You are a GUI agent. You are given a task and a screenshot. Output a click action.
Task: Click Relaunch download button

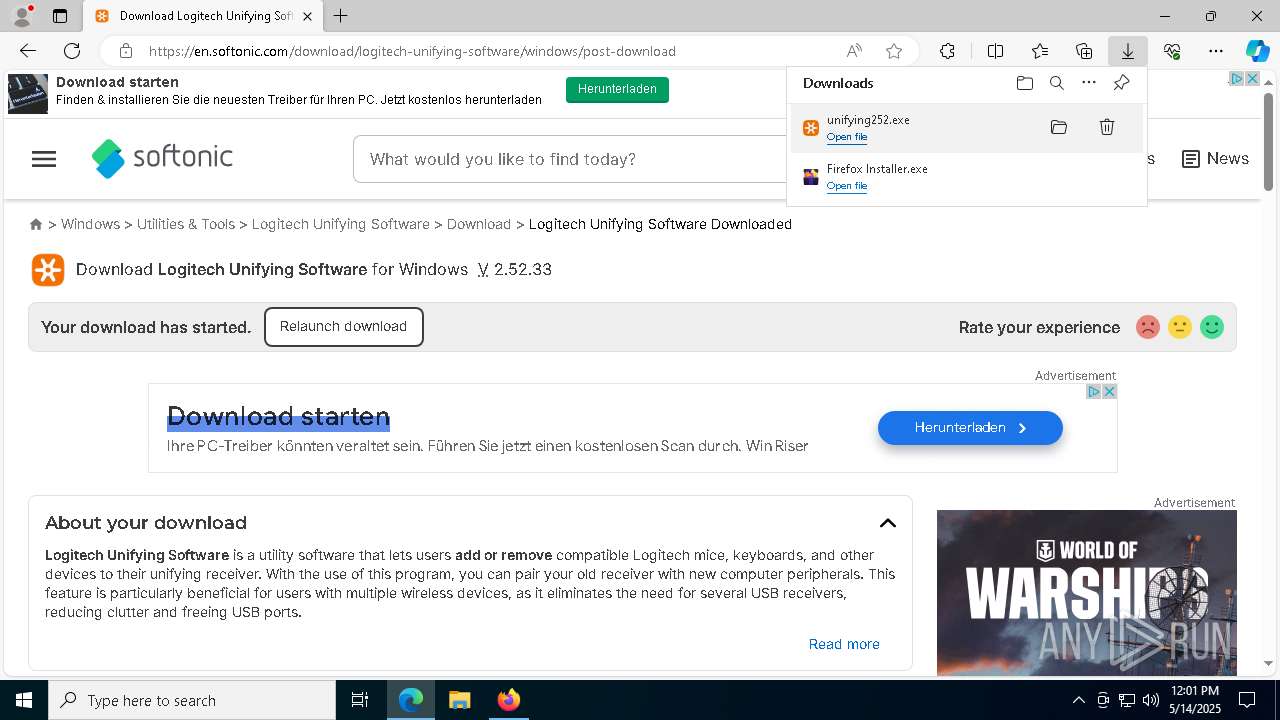click(343, 327)
